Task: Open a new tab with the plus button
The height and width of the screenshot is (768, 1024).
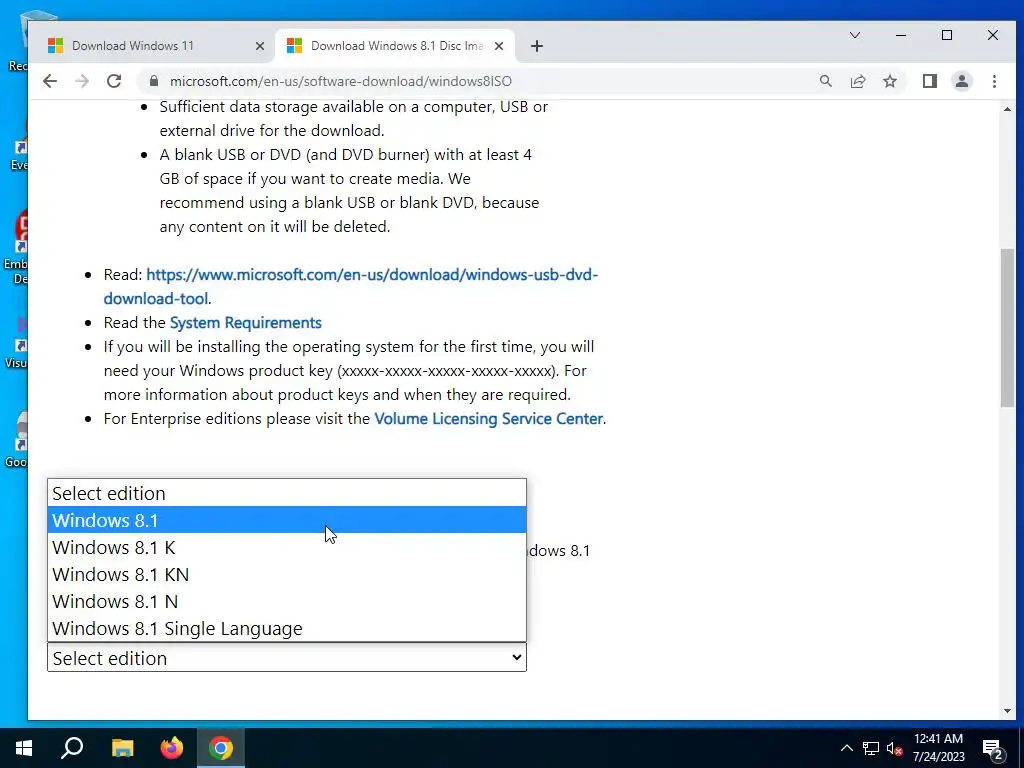Action: (x=536, y=46)
